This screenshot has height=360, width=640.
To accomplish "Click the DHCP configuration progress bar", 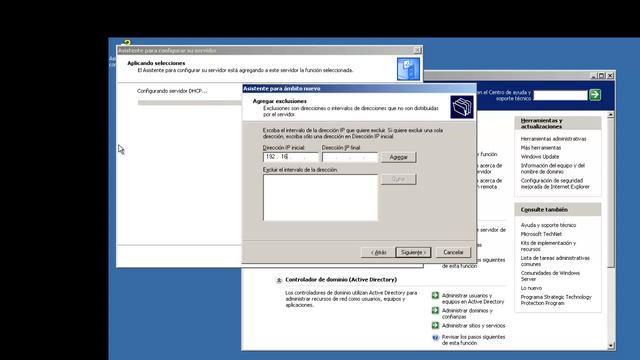I will (189, 103).
